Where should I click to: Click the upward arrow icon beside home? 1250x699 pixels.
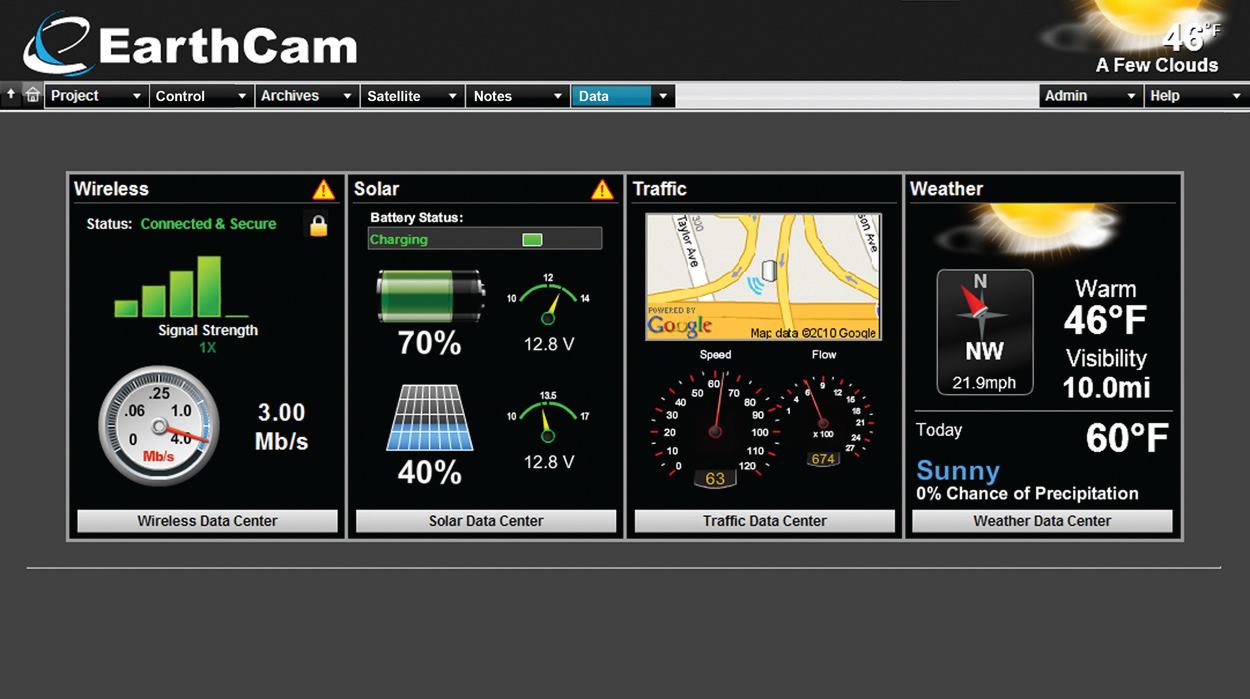click(x=10, y=94)
